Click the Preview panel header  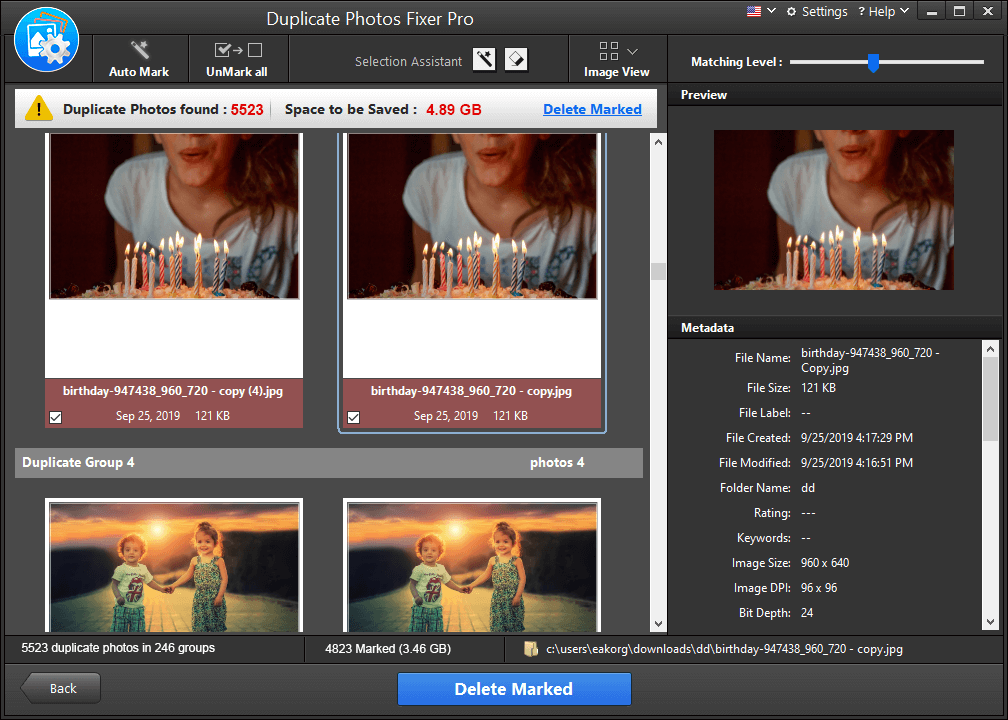point(834,94)
